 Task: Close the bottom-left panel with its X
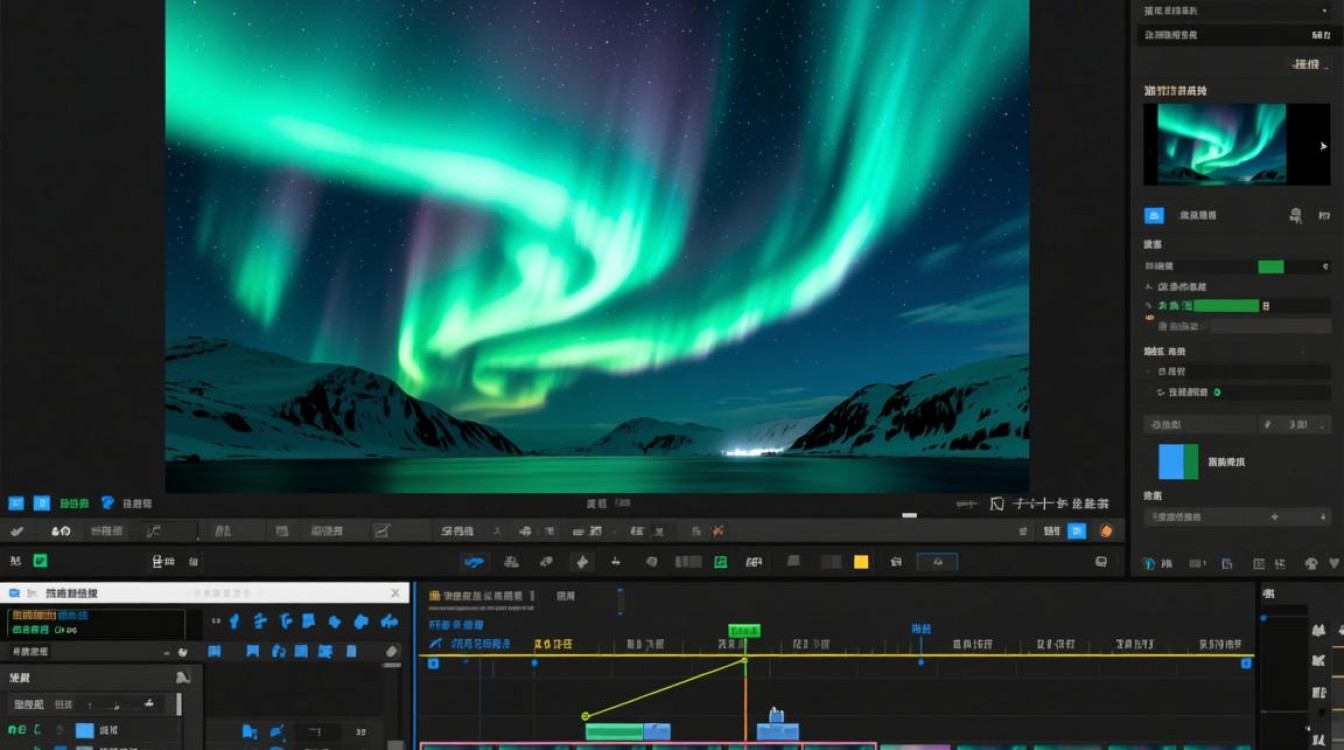tap(395, 593)
